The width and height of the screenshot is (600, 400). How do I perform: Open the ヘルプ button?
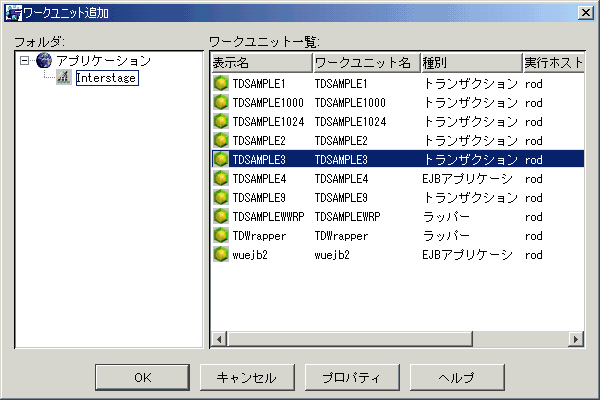tap(457, 377)
